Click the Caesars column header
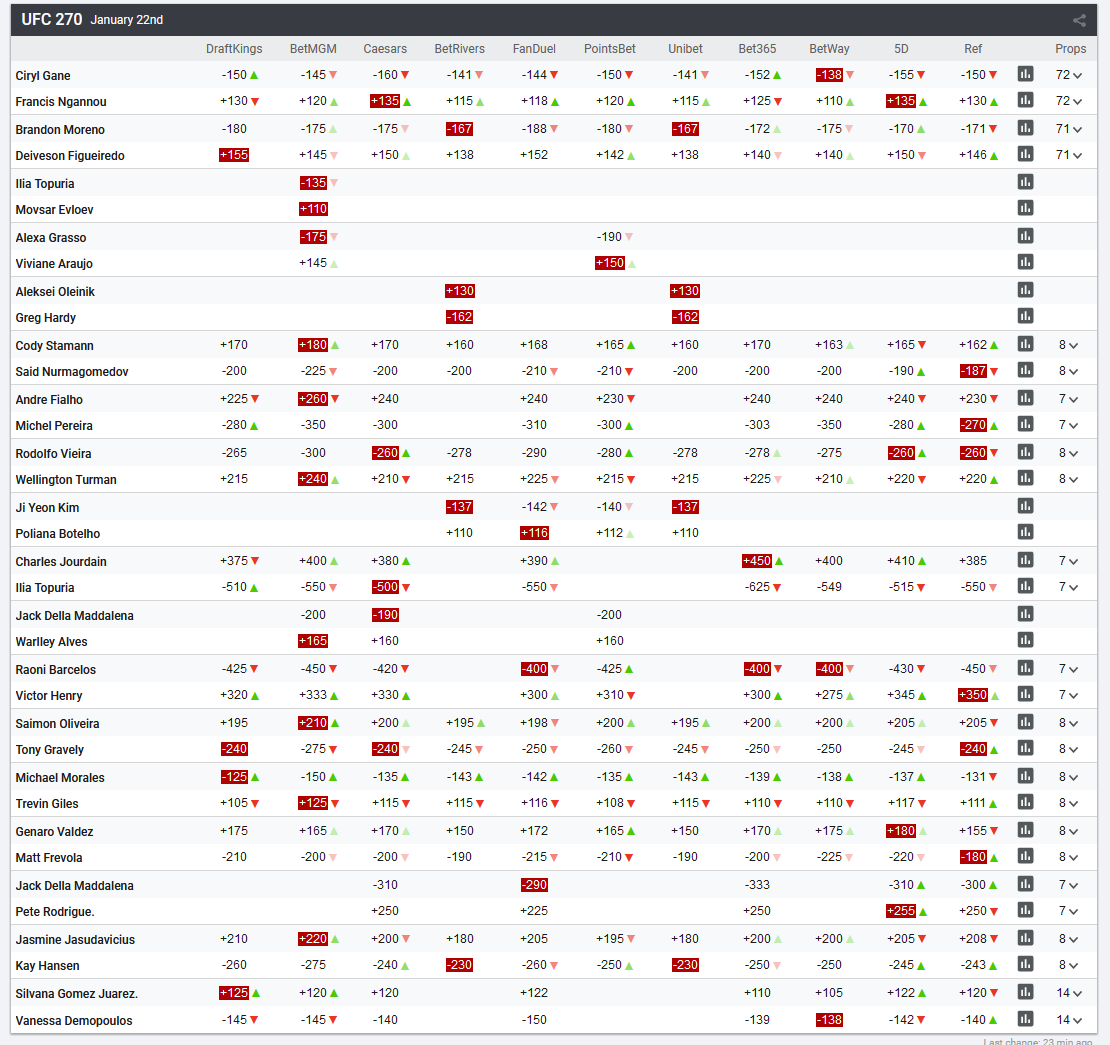This screenshot has height=1045, width=1110. (385, 49)
